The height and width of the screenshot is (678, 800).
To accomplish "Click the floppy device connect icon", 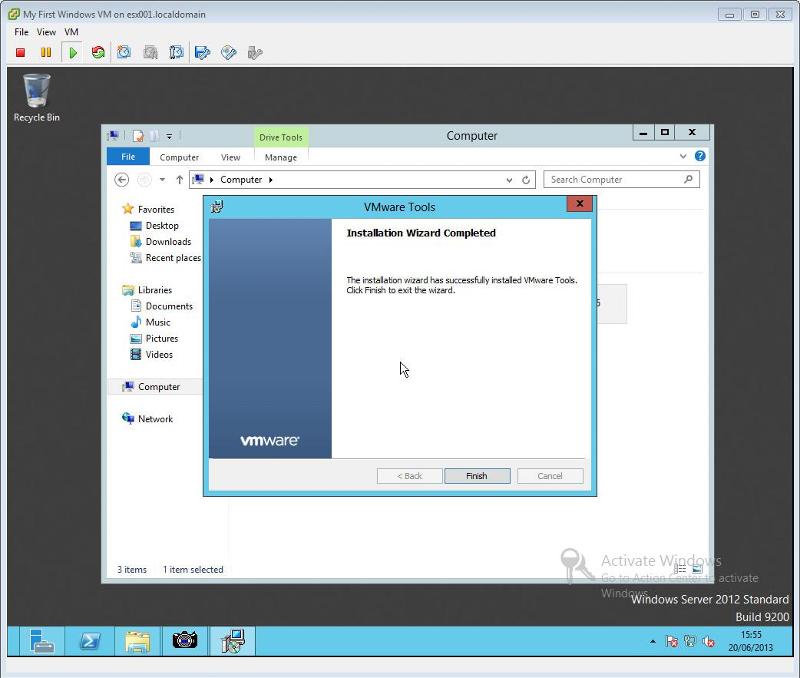I will click(203, 53).
